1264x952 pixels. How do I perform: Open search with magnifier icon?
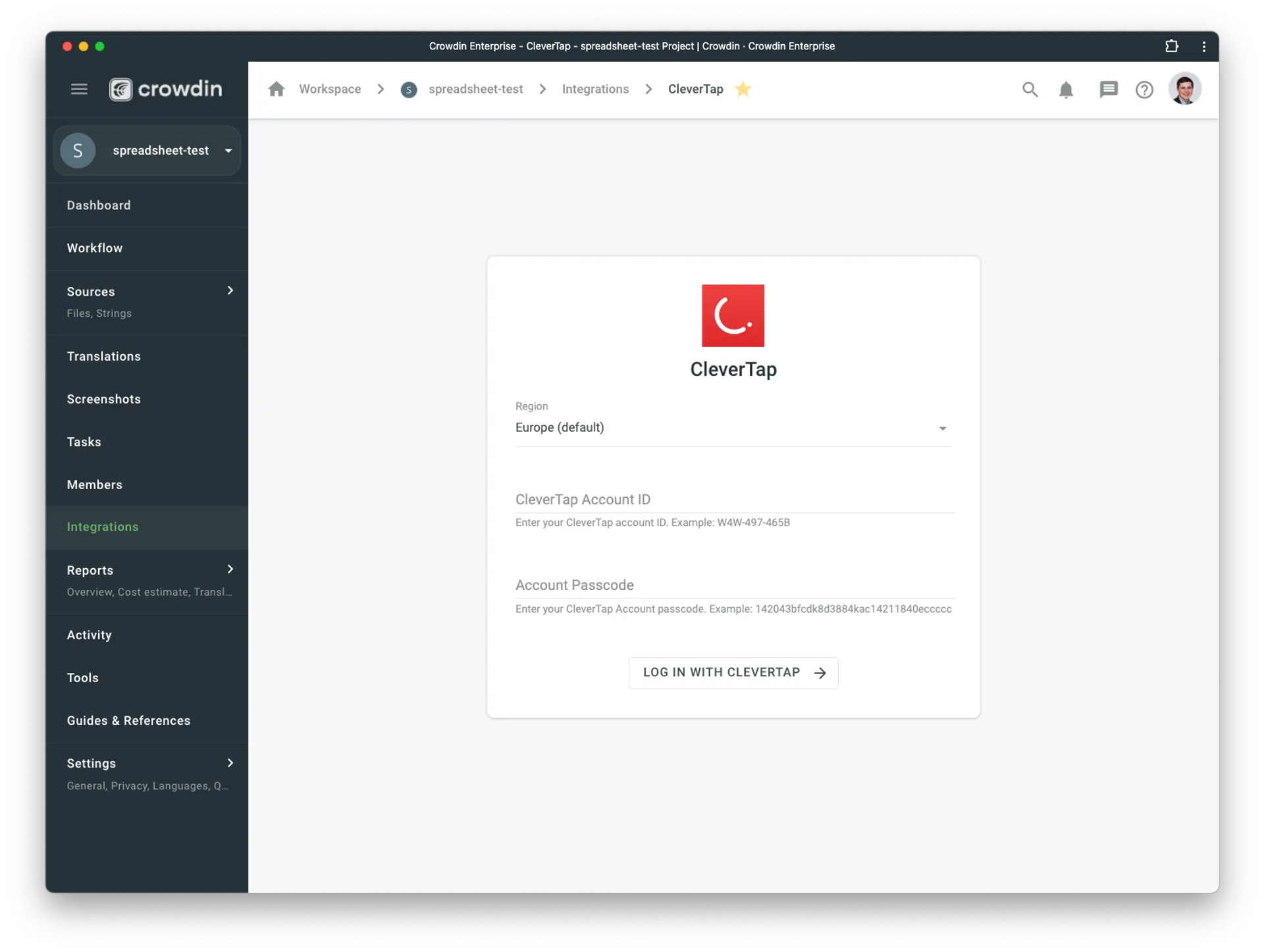[x=1030, y=90]
